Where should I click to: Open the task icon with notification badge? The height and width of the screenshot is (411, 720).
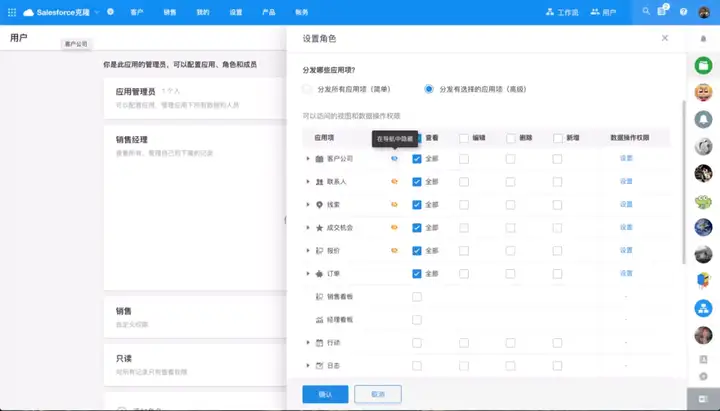click(x=662, y=11)
